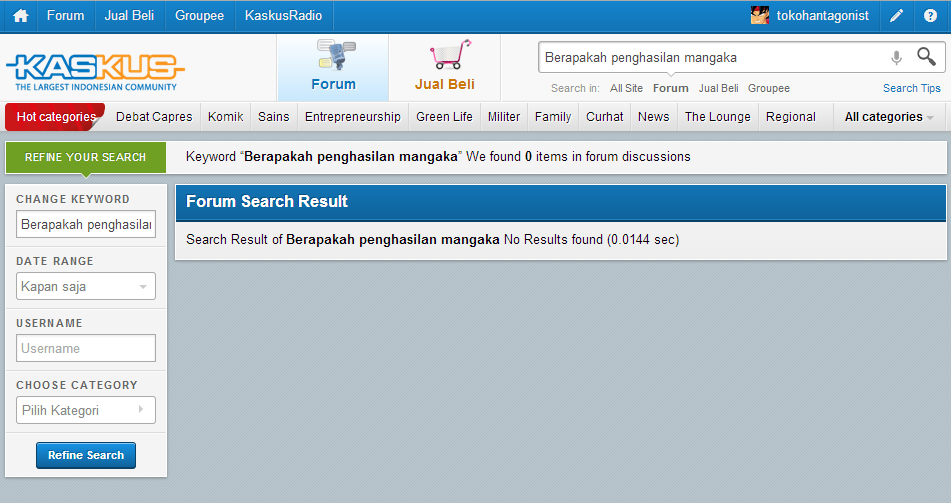
Task: Activate microphone voice search icon
Action: 896,58
